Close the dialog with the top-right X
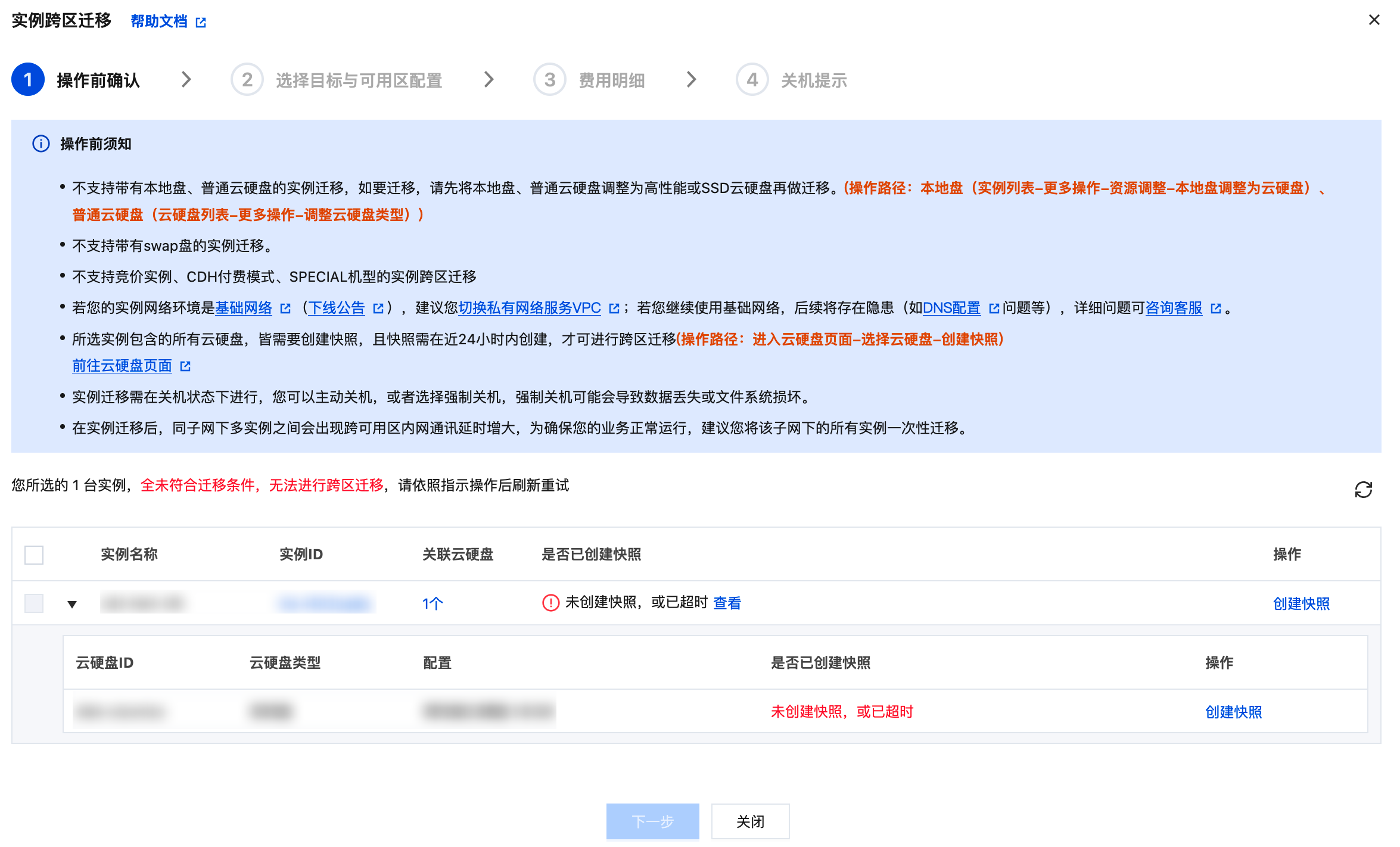 click(1374, 20)
